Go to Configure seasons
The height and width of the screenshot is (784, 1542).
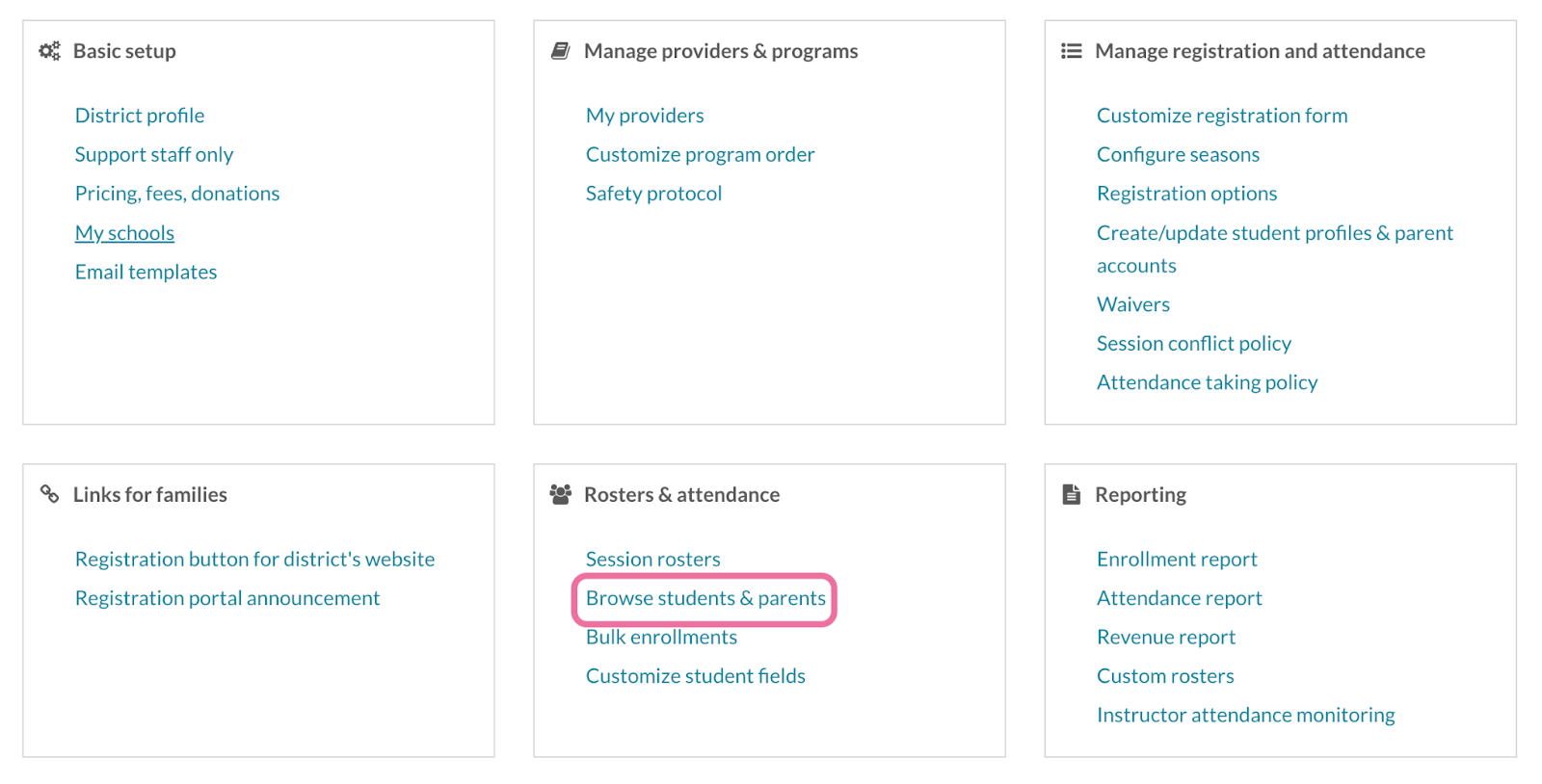pos(1178,154)
